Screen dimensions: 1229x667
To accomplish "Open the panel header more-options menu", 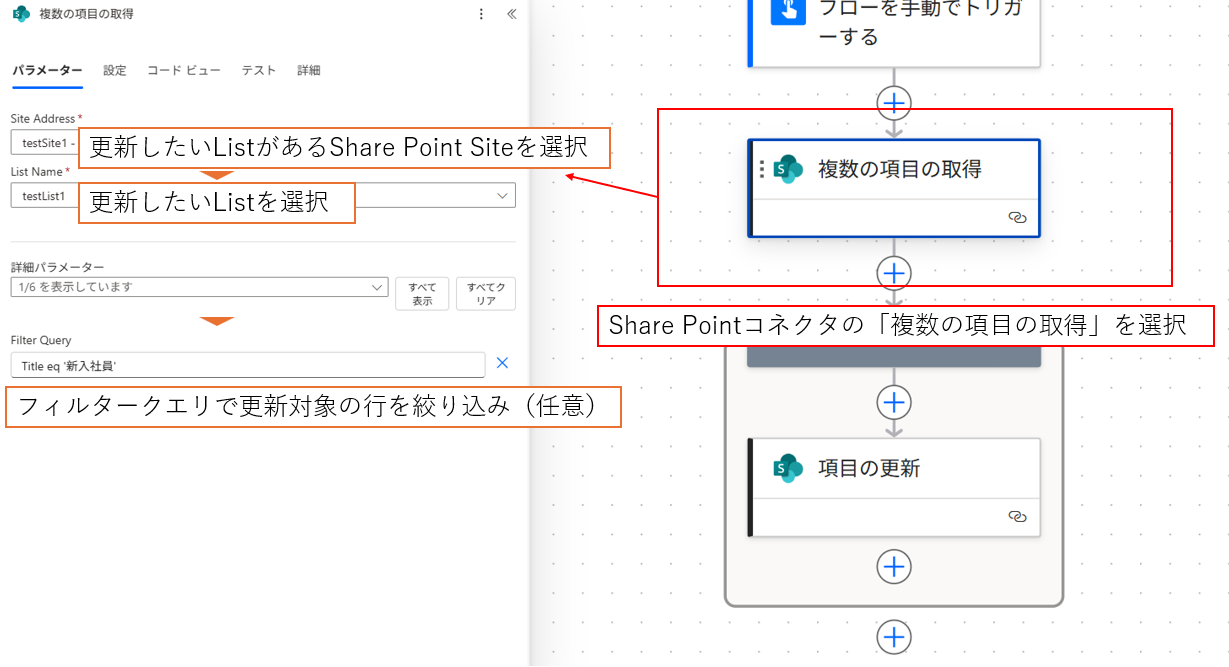I will pyautogui.click(x=481, y=14).
